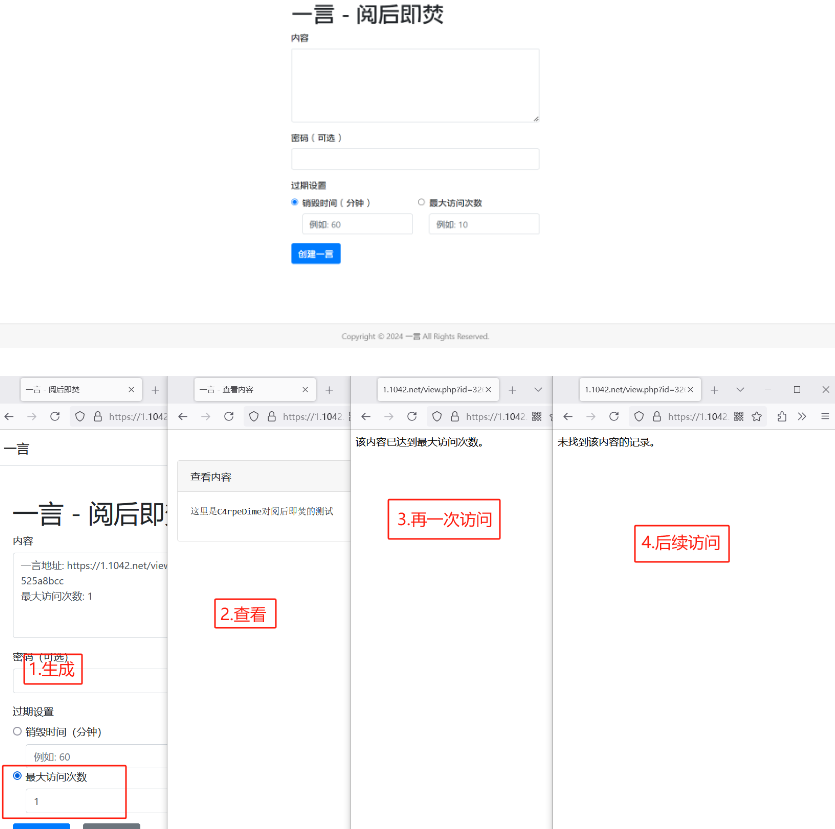Open a new tab with the plus button
The width and height of the screenshot is (835, 829).
click(154, 392)
